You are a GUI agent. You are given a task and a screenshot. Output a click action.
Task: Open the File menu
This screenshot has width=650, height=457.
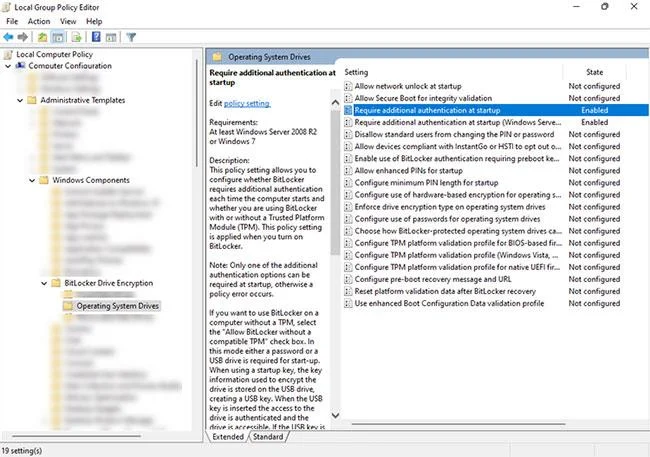12,21
